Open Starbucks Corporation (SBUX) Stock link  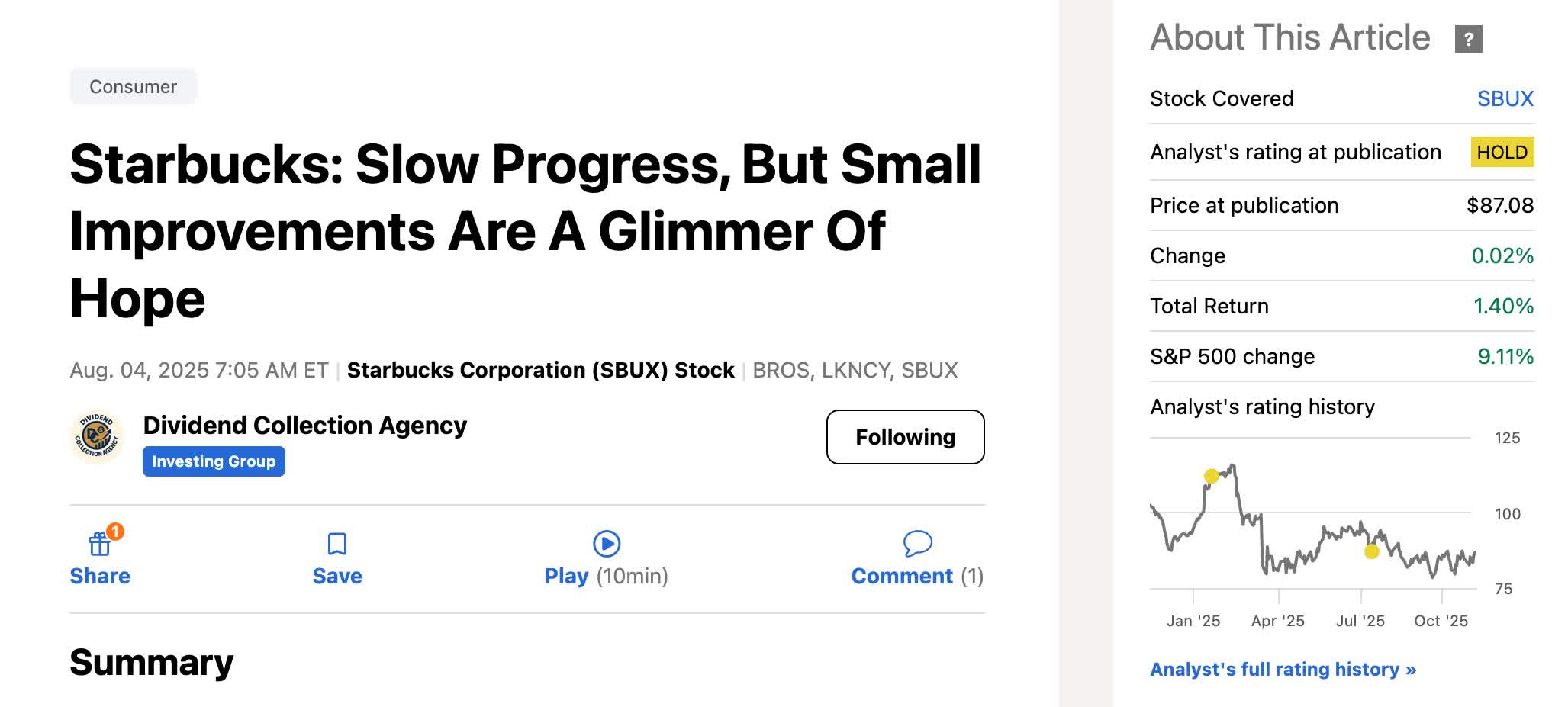(x=540, y=370)
